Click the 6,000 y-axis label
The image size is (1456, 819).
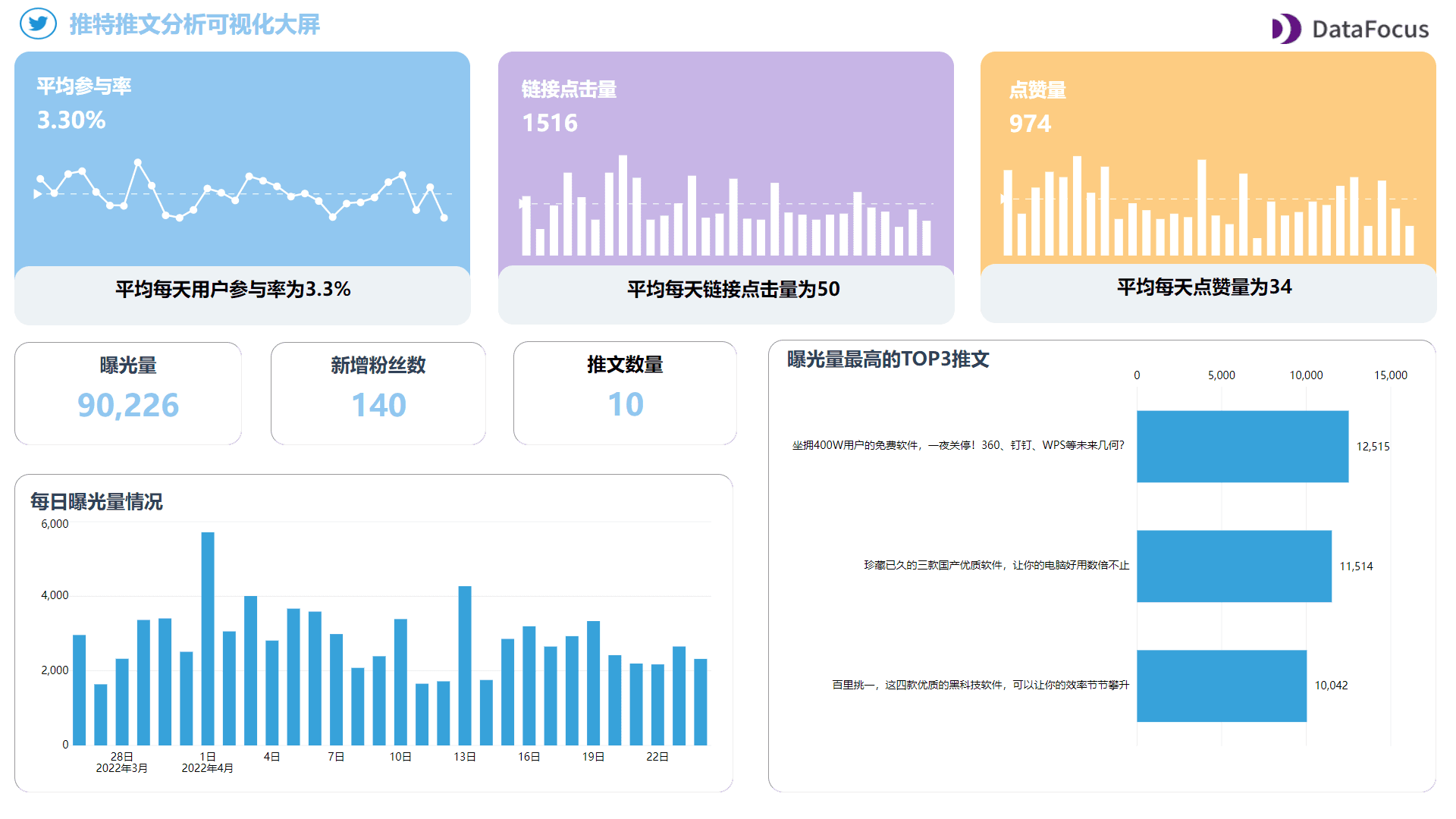pyautogui.click(x=55, y=524)
